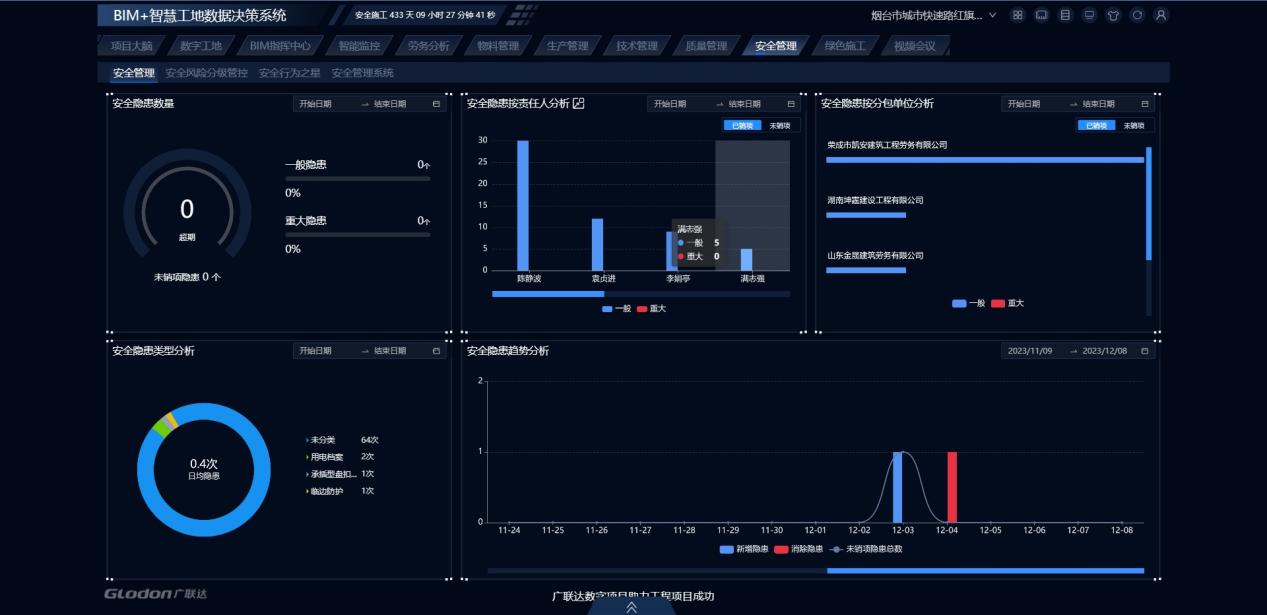Click the refresh icon in header
The image size is (1267, 615).
coord(1137,16)
